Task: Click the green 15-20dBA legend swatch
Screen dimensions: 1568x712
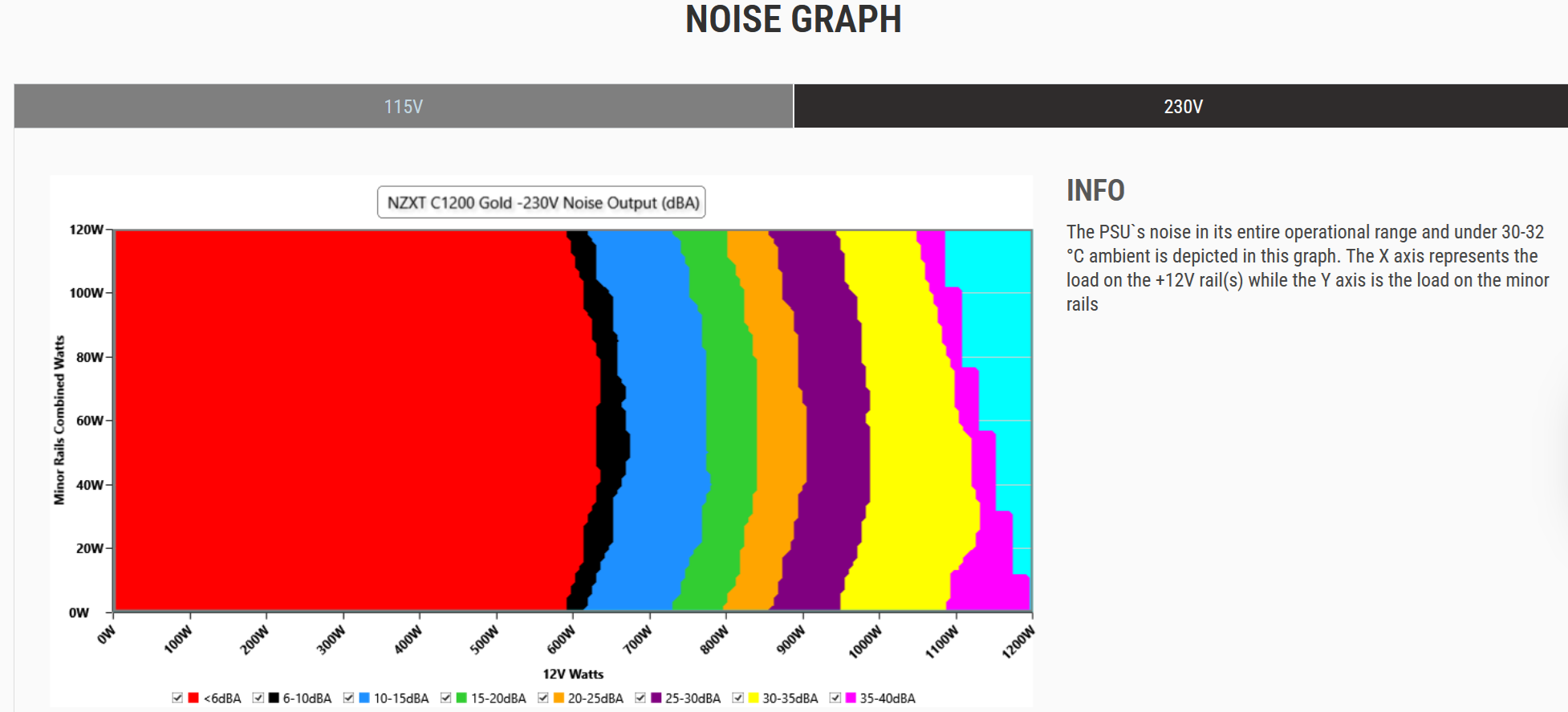Action: tap(461, 698)
